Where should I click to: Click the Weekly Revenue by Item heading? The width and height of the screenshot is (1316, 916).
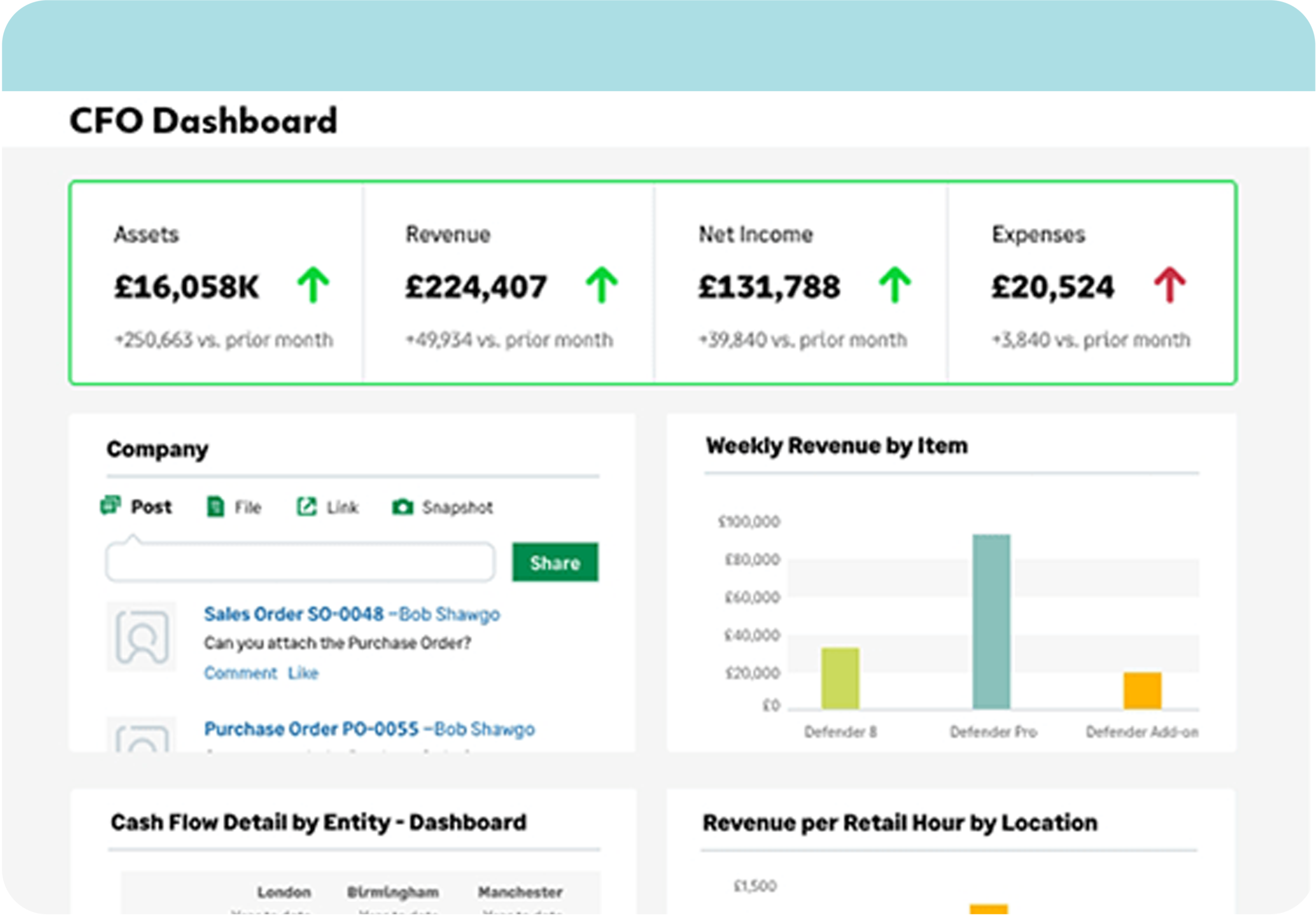pyautogui.click(x=837, y=446)
